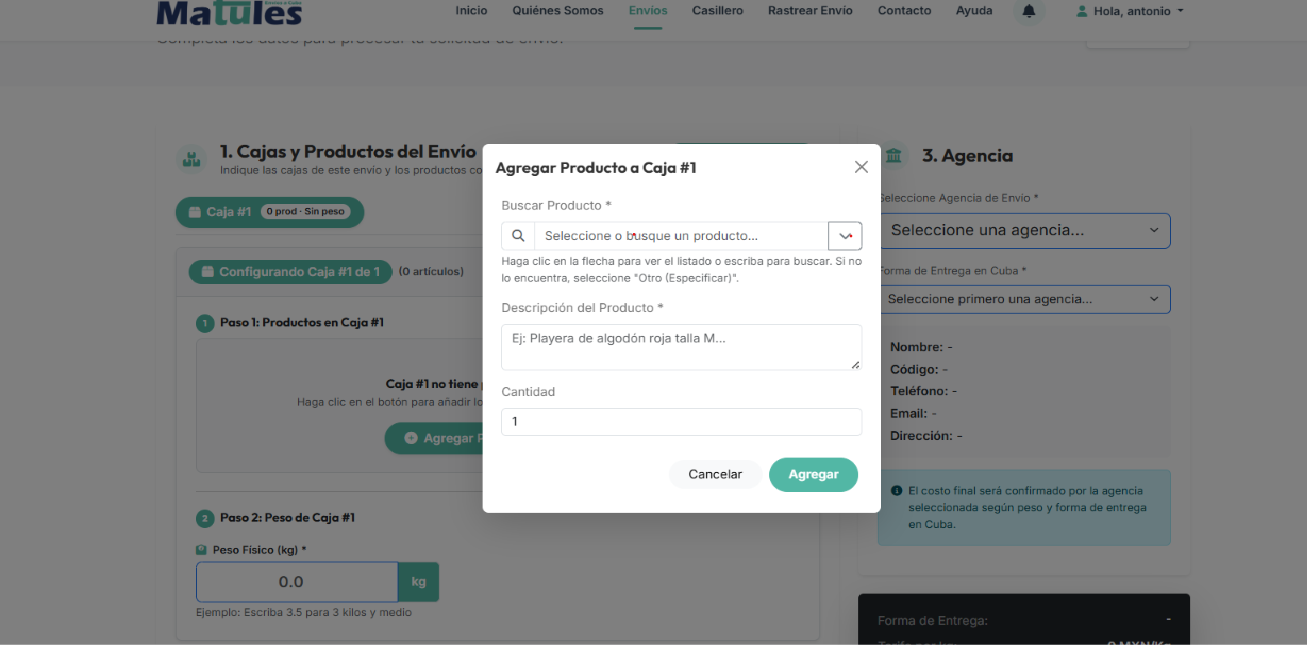Click the Dirección: - text
Image resolution: width=1307 pixels, height=645 pixels.
(926, 436)
